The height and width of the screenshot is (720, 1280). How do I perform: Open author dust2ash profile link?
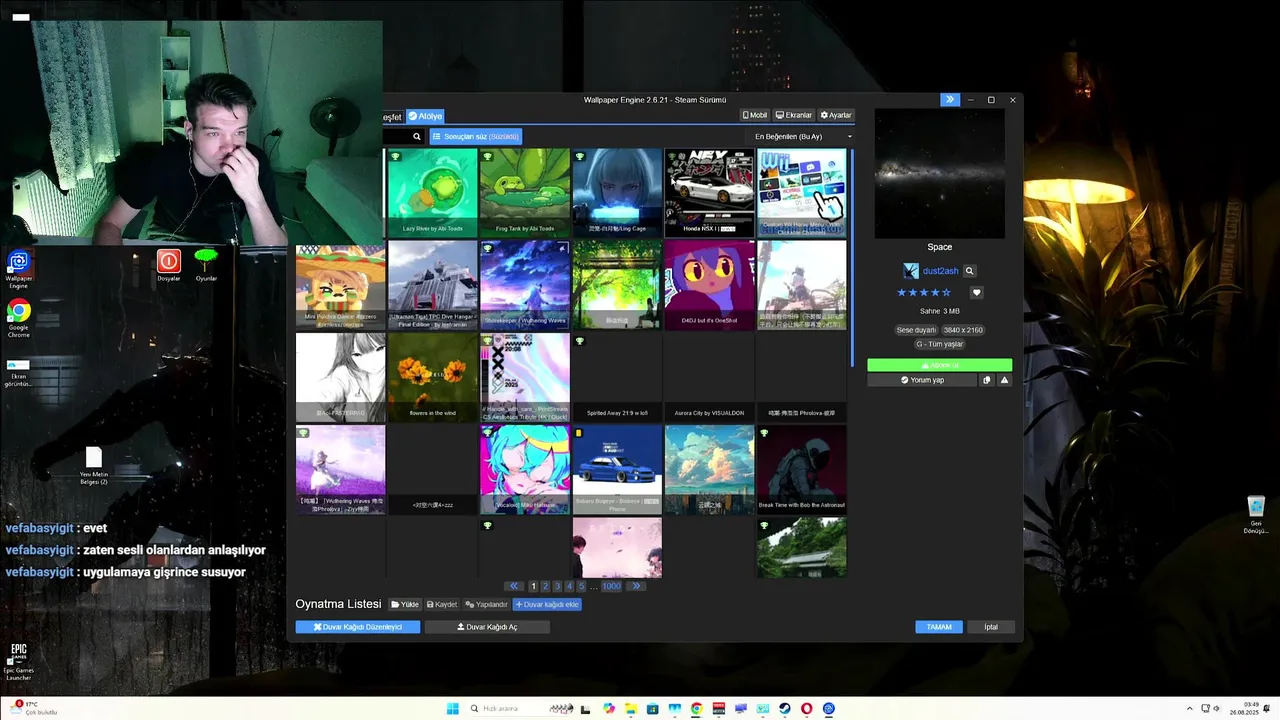tap(940, 271)
